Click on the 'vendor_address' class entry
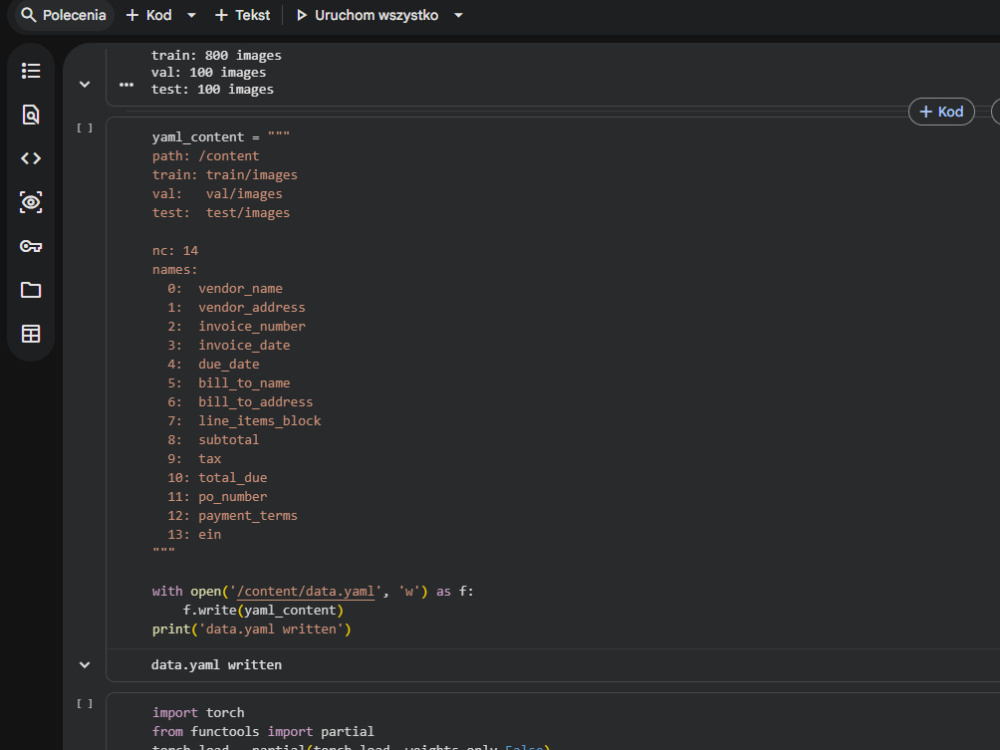1000x750 pixels. point(252,307)
